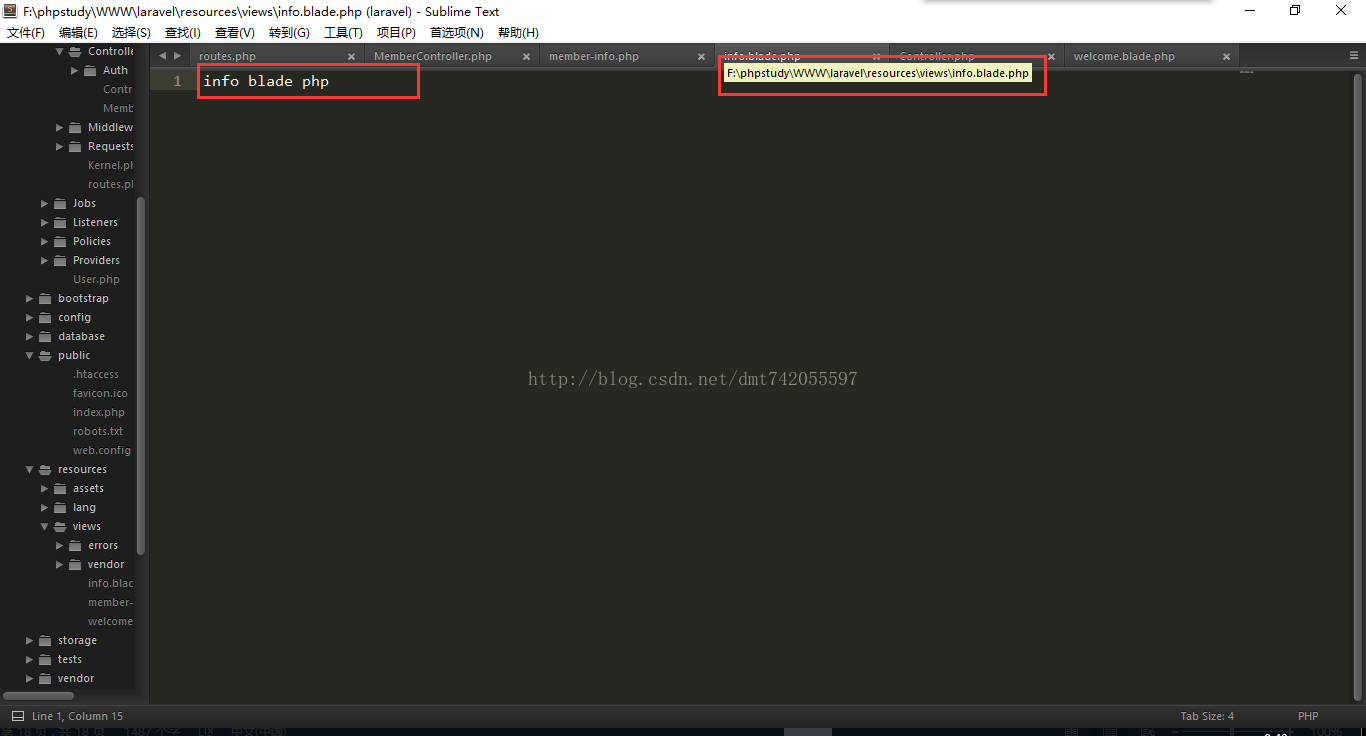This screenshot has height=736, width=1366.
Task: Click the config folder icon
Action: point(45,318)
